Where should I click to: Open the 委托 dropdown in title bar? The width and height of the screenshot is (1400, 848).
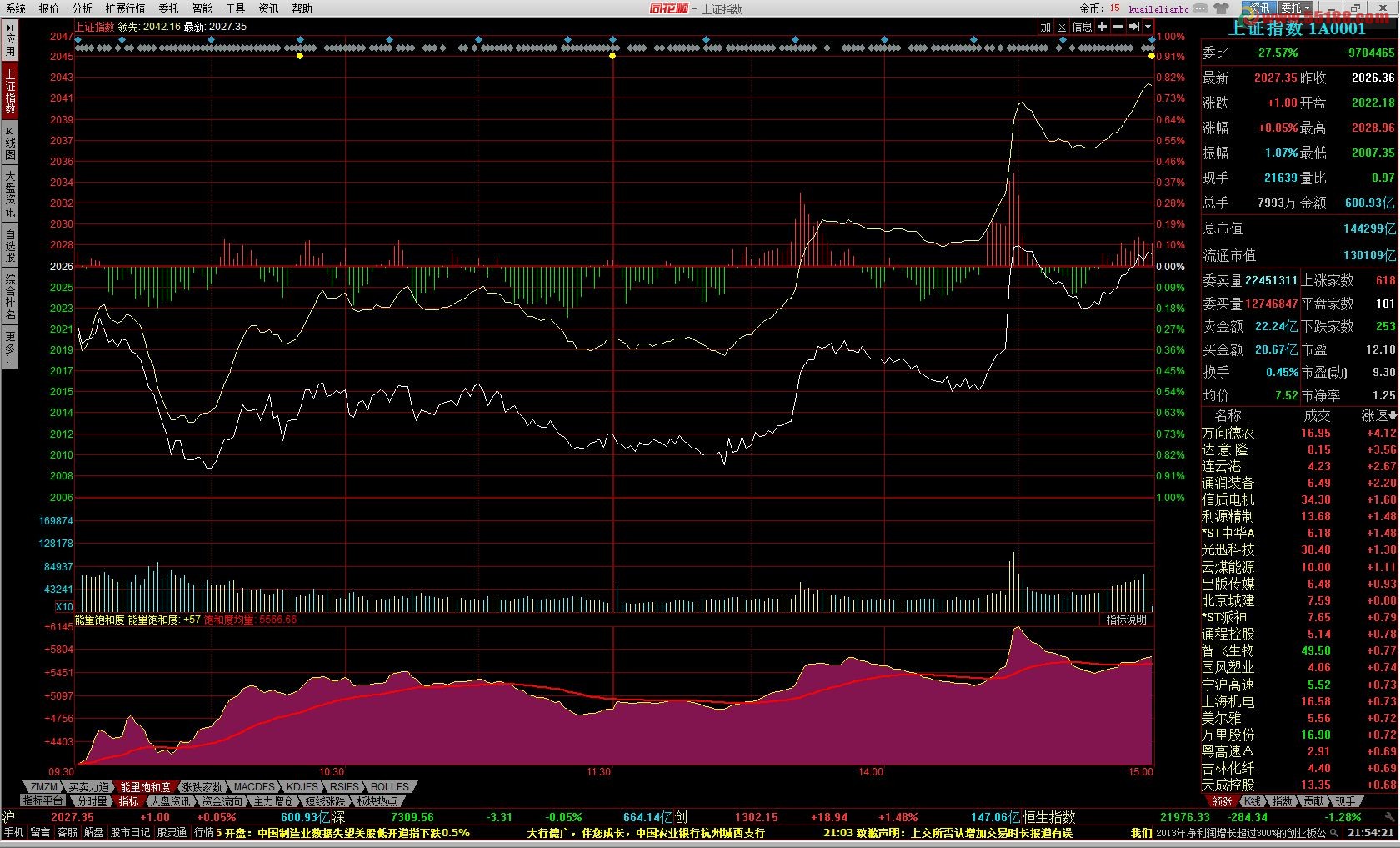coord(1296,8)
